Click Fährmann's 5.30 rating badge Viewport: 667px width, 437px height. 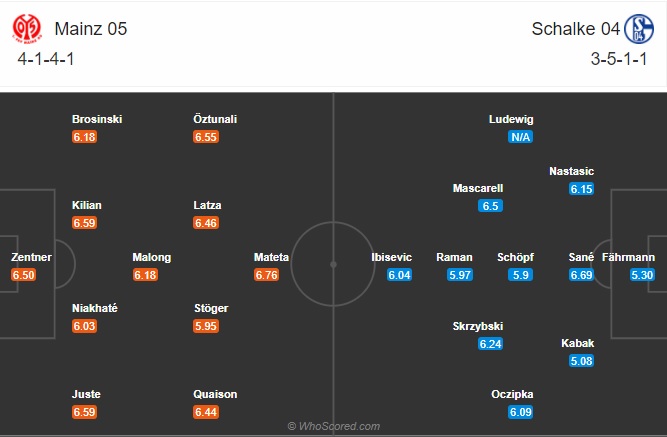pos(643,275)
